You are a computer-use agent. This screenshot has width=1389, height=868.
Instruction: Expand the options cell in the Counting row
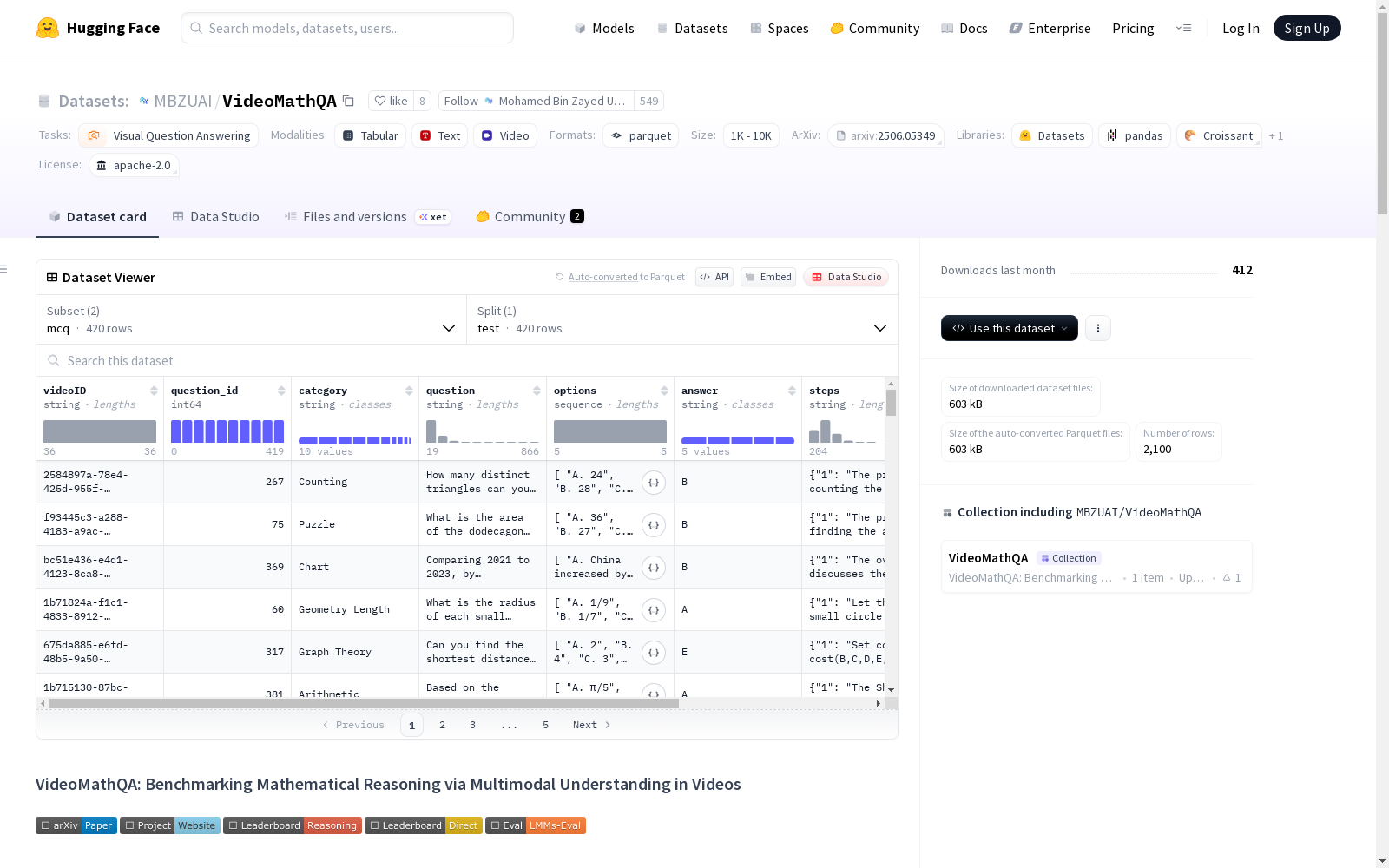click(654, 483)
